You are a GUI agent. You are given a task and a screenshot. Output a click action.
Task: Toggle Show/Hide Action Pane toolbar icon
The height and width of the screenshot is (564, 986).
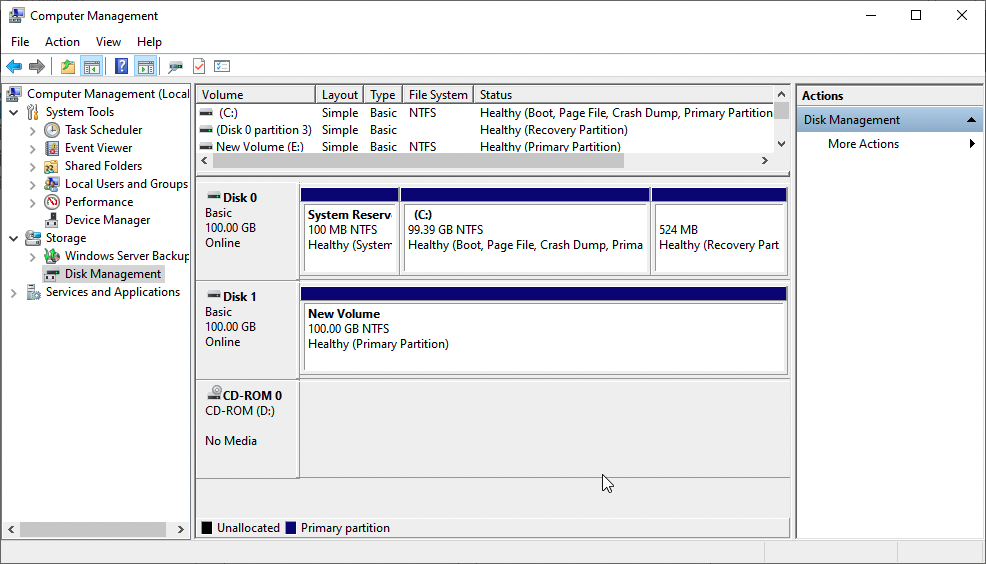click(145, 66)
